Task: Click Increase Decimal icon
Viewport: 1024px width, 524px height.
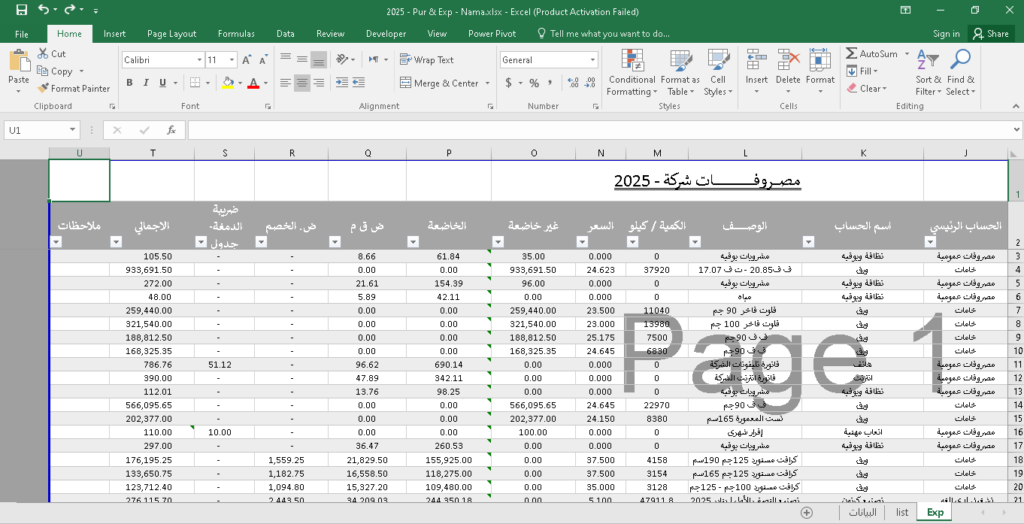Action: pos(573,83)
